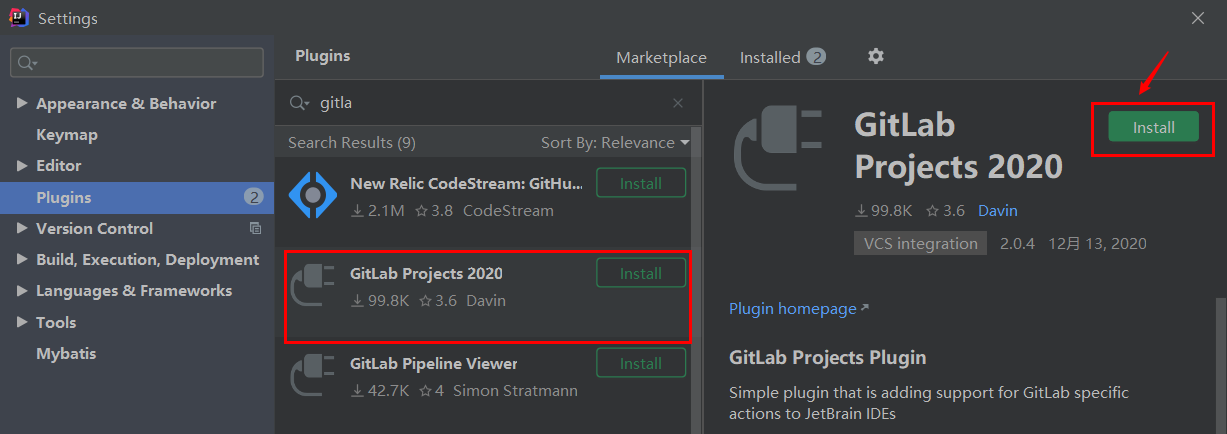Click the copy icon beside Version Control
The width and height of the screenshot is (1227, 434).
[255, 228]
